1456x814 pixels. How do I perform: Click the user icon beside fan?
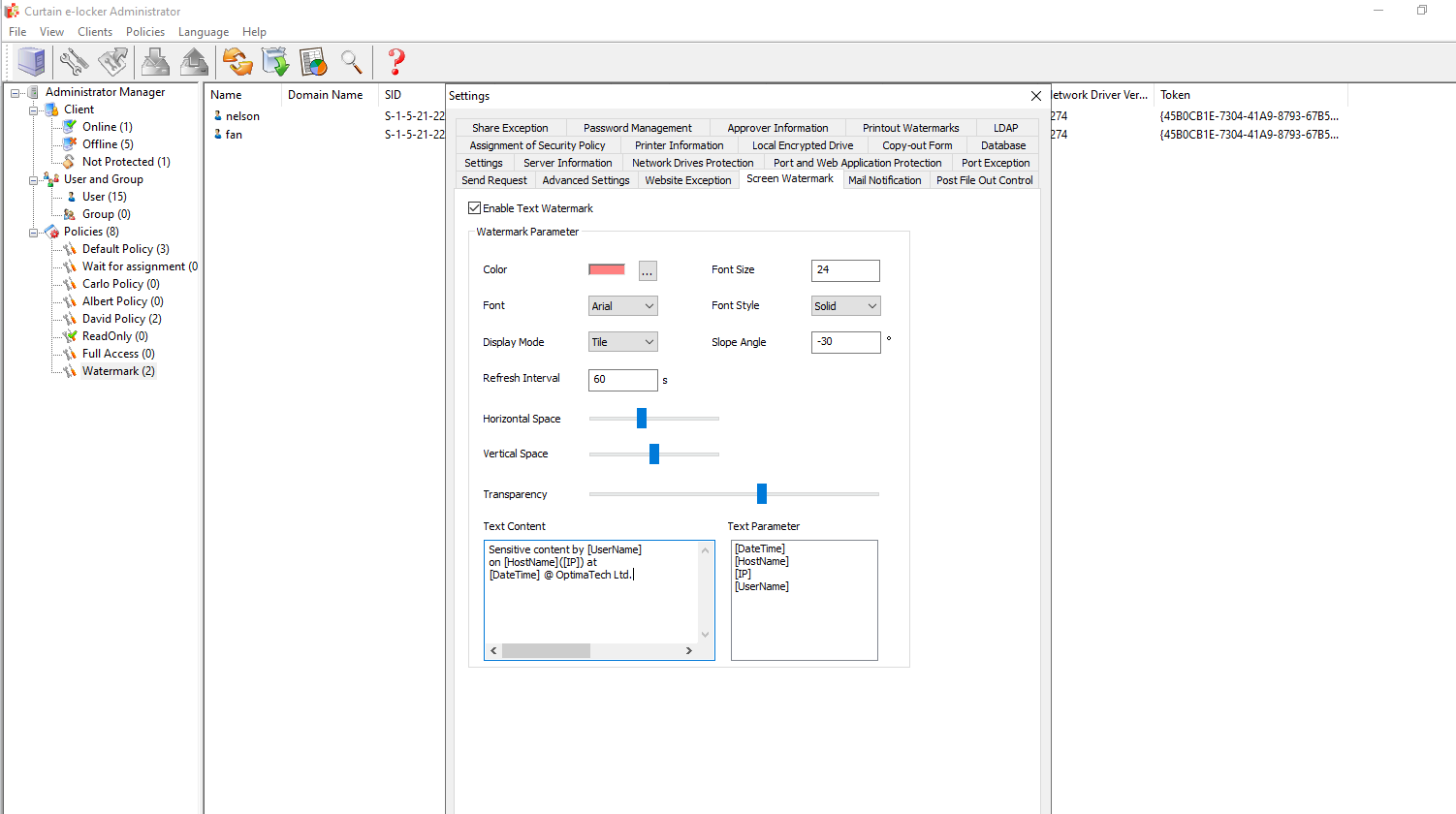[218, 135]
